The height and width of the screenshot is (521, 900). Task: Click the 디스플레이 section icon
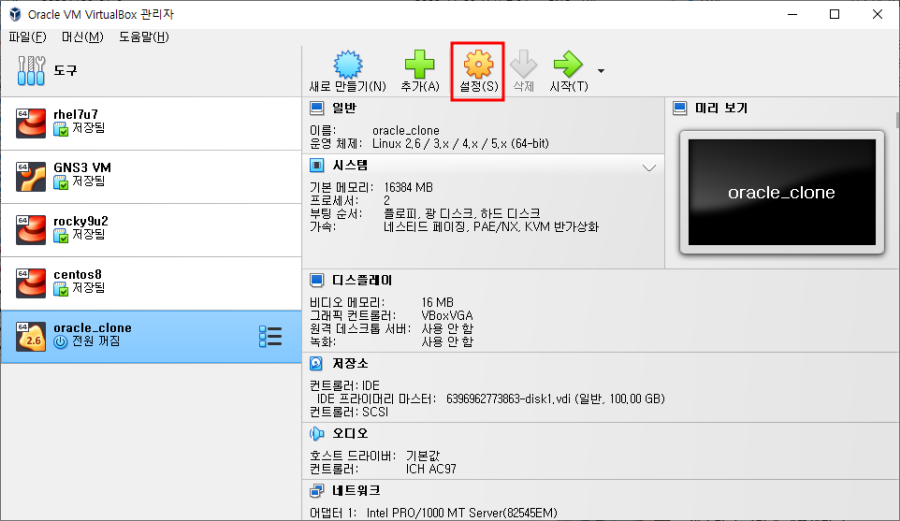[317, 280]
